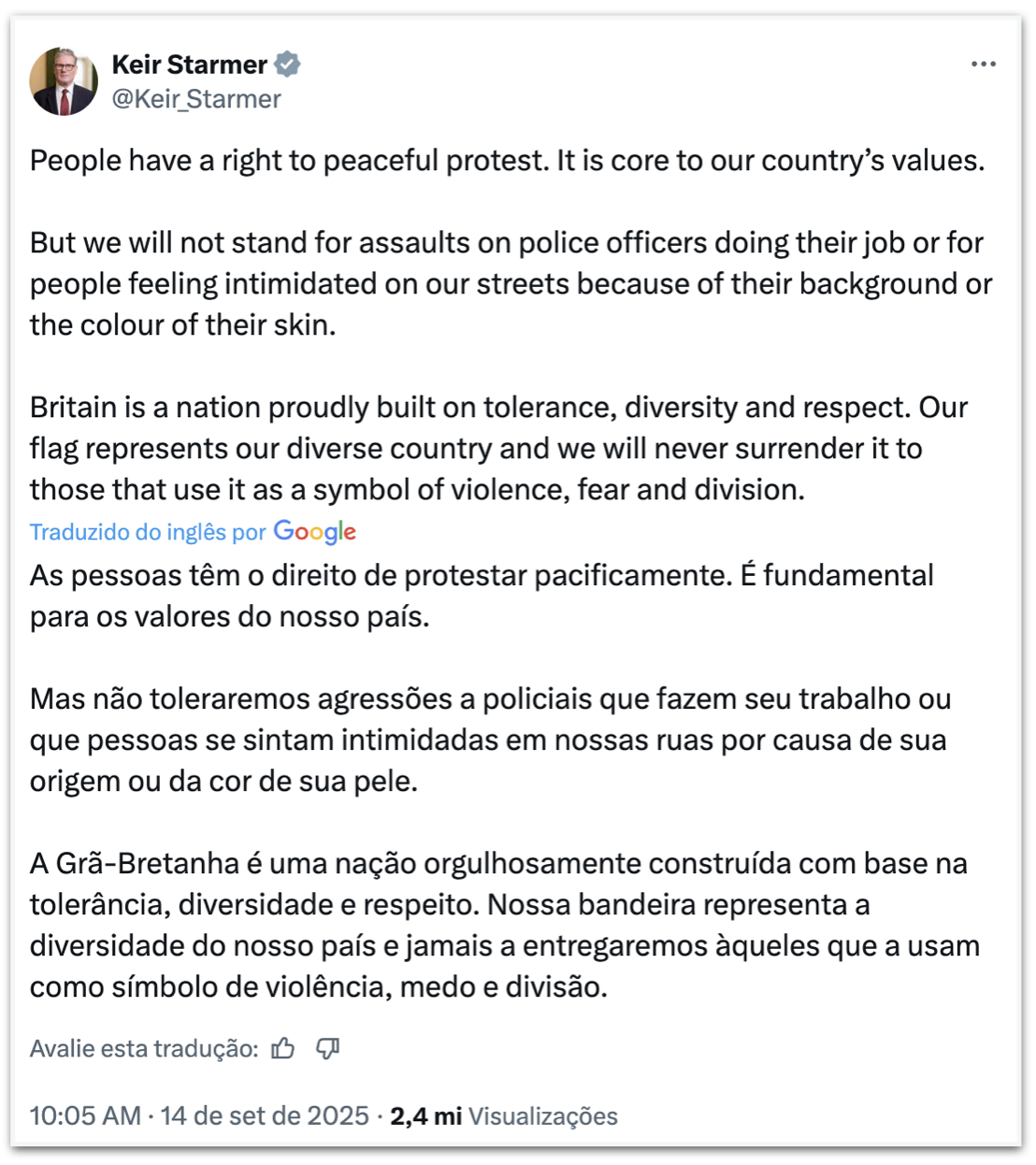Open the tweet's three-dot more options menu
The width and height of the screenshot is (1036, 1165).
click(983, 65)
